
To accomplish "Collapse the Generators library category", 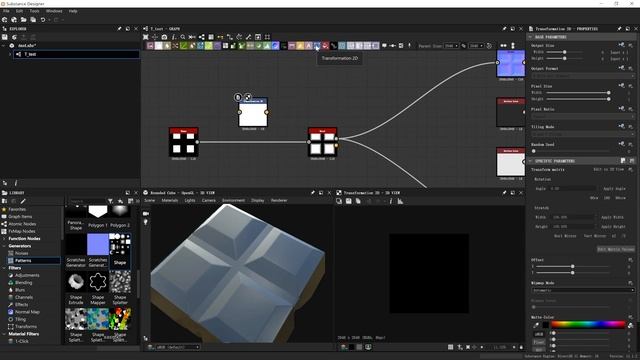I will [x=4, y=246].
